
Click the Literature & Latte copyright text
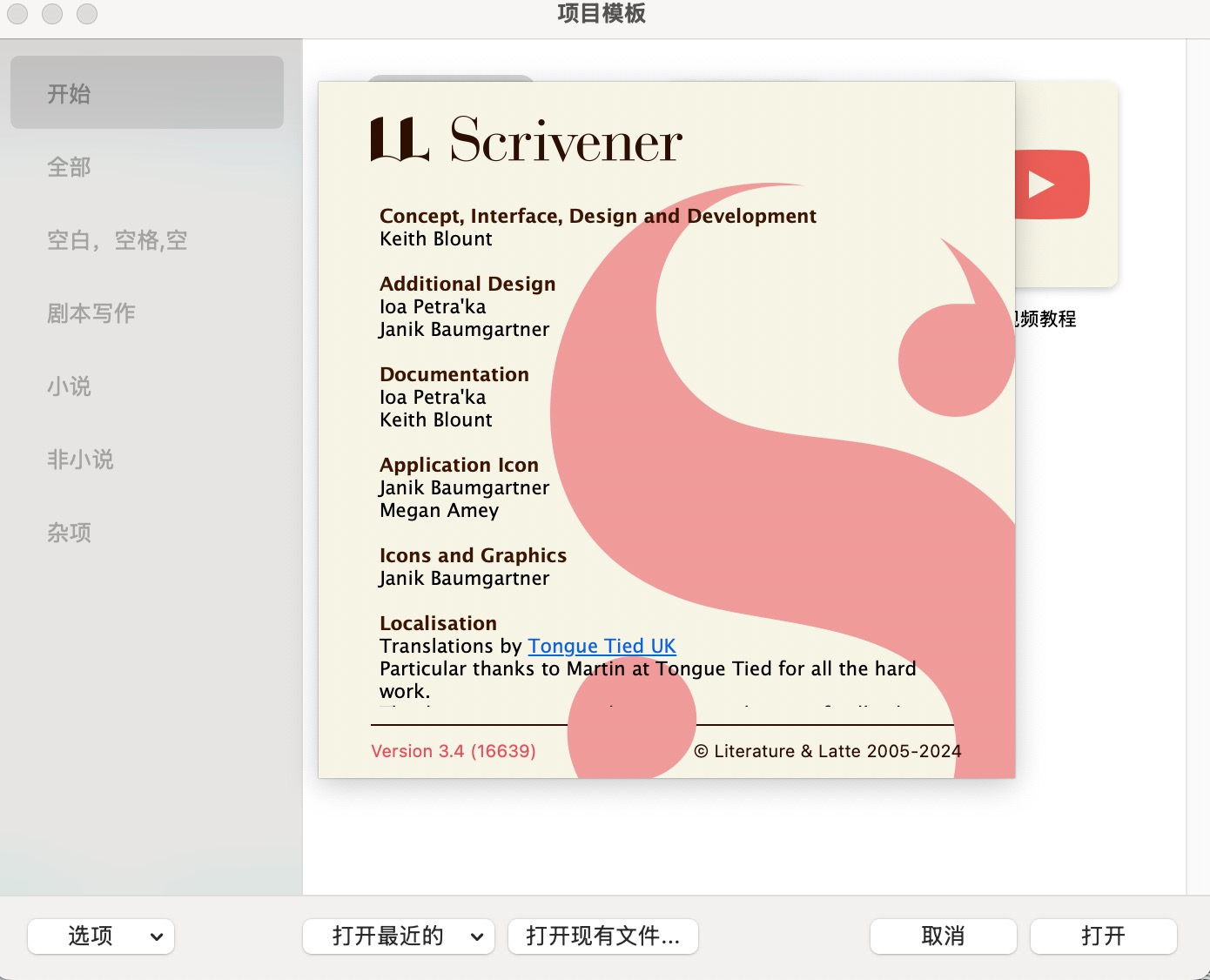tap(828, 751)
